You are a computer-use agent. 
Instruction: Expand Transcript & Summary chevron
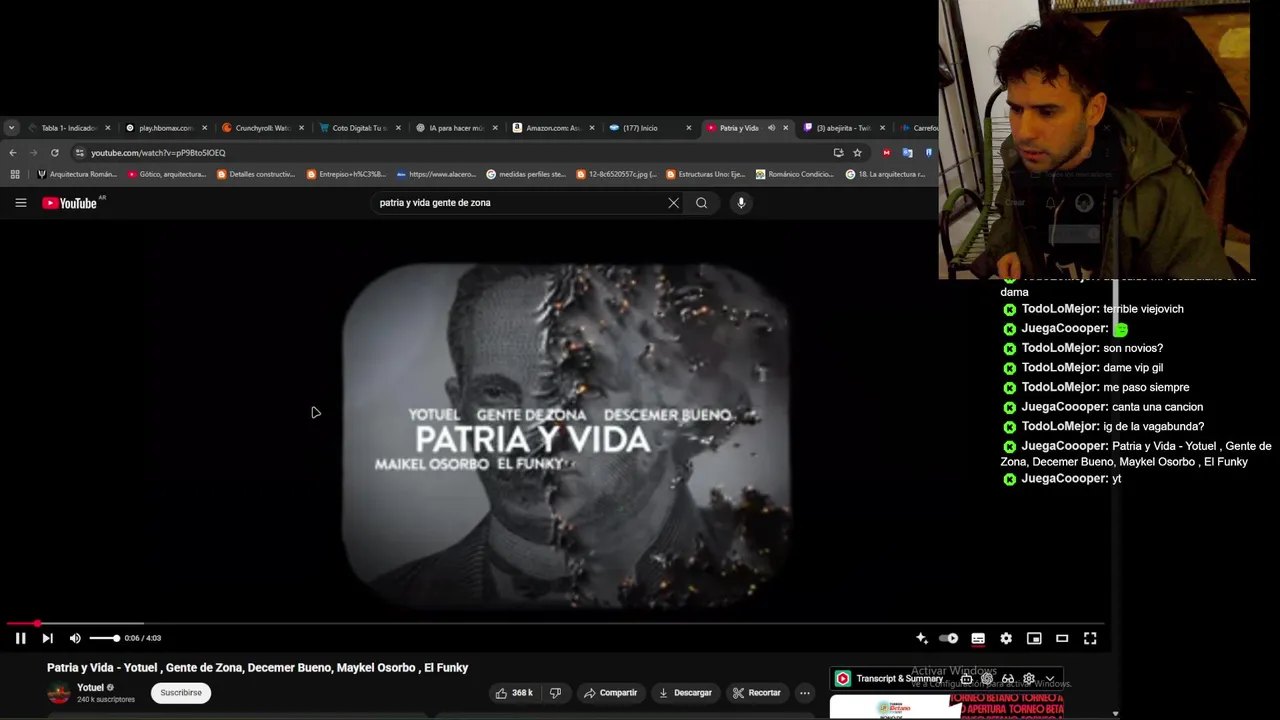pyautogui.click(x=1049, y=679)
